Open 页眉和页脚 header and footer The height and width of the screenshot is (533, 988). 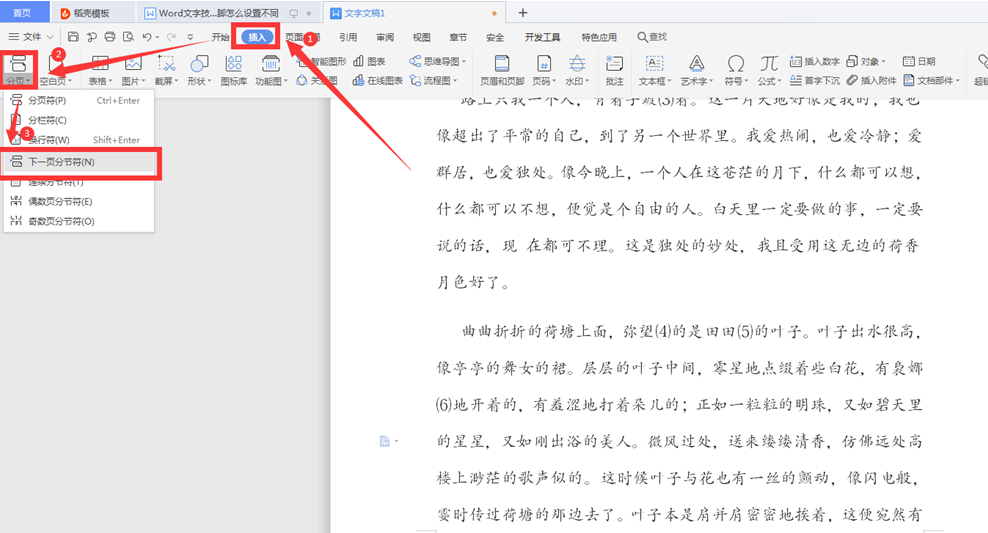coord(502,70)
